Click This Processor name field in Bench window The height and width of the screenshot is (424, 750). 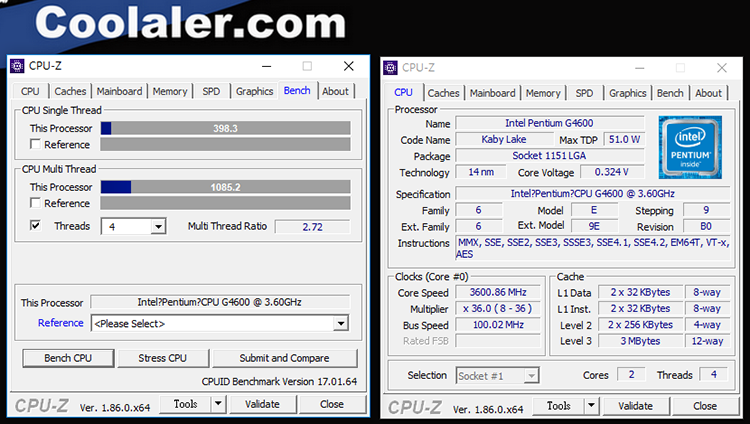(x=220, y=302)
